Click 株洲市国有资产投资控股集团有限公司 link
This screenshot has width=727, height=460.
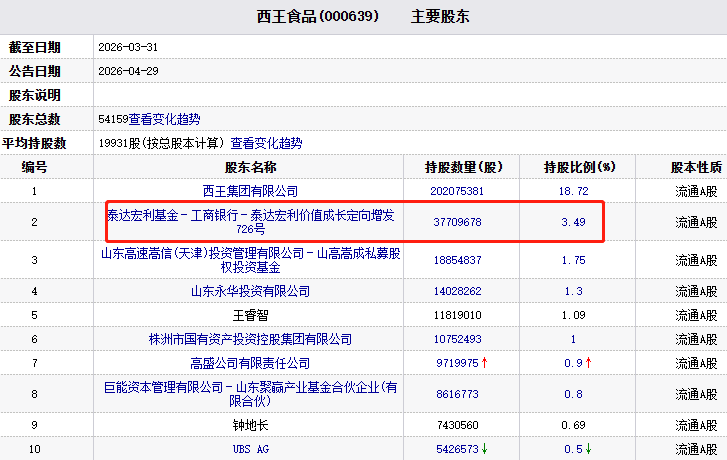[x=250, y=339]
